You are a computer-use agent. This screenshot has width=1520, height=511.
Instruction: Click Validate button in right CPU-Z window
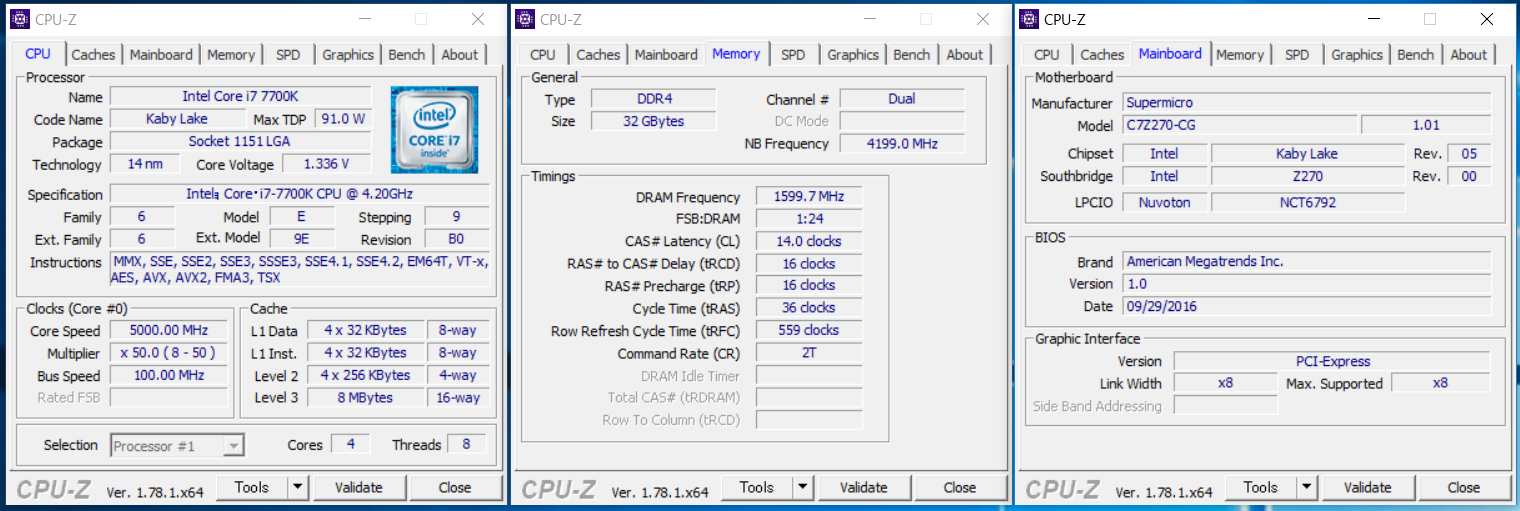pyautogui.click(x=1368, y=488)
